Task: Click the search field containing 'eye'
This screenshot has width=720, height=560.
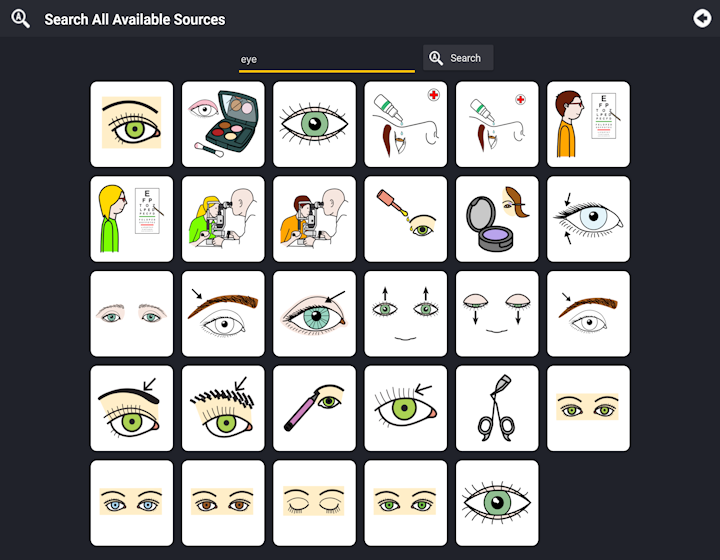Action: tap(326, 60)
